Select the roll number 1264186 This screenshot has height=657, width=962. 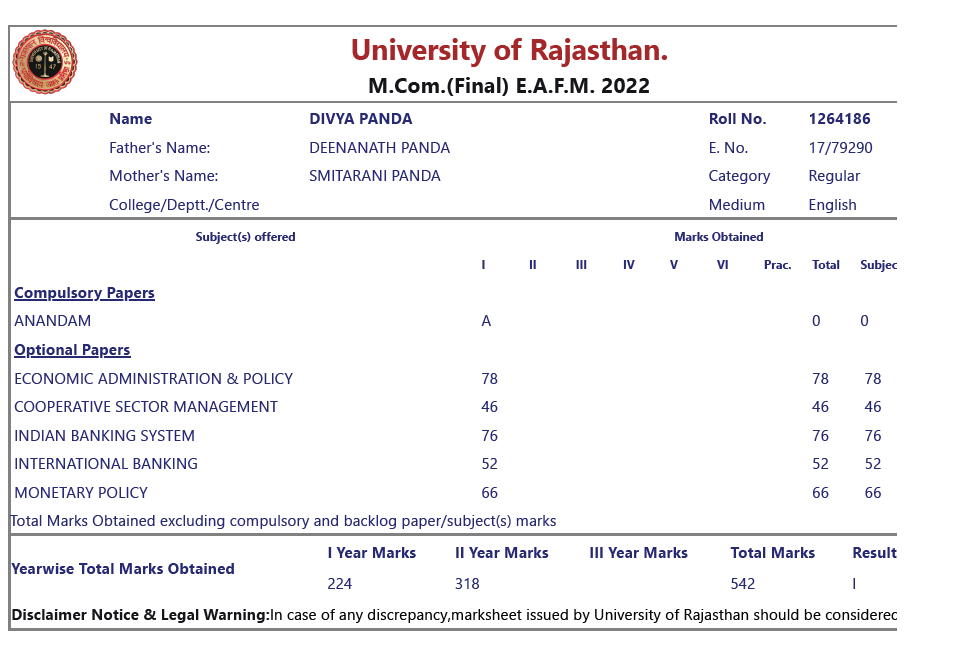(x=839, y=119)
